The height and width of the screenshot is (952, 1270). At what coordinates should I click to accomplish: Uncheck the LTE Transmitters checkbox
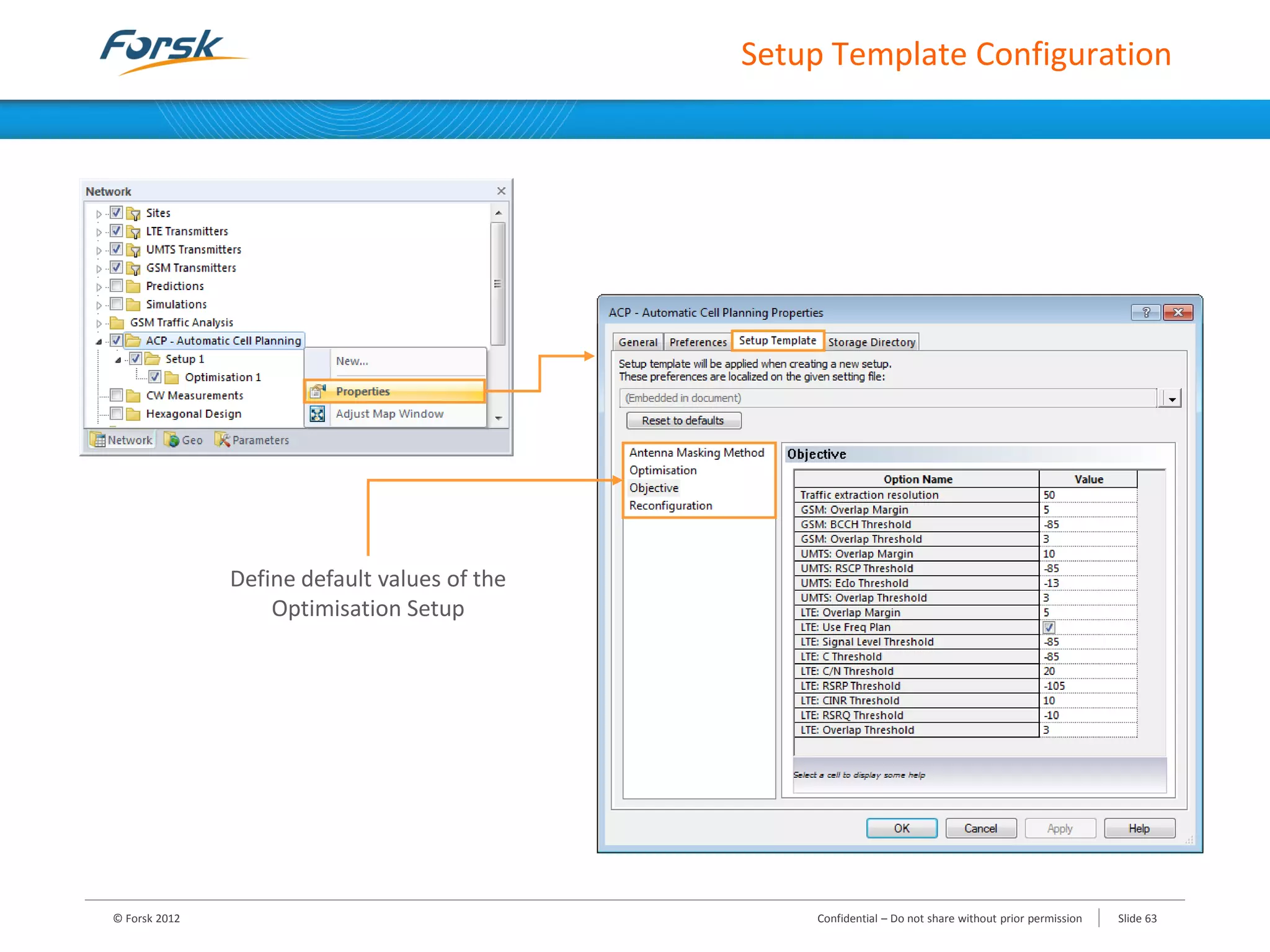tap(116, 231)
